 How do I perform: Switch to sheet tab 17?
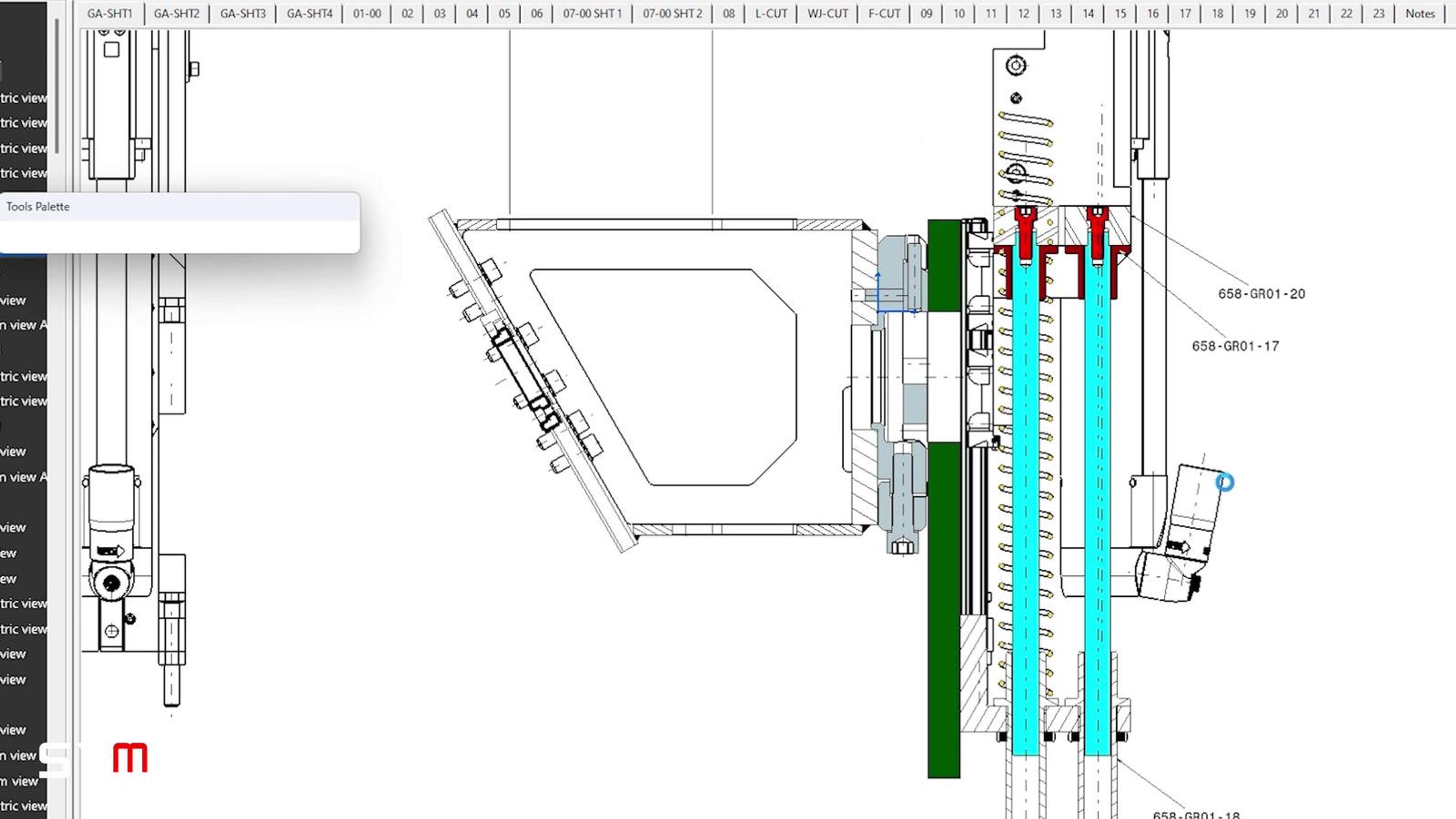pyautogui.click(x=1185, y=14)
